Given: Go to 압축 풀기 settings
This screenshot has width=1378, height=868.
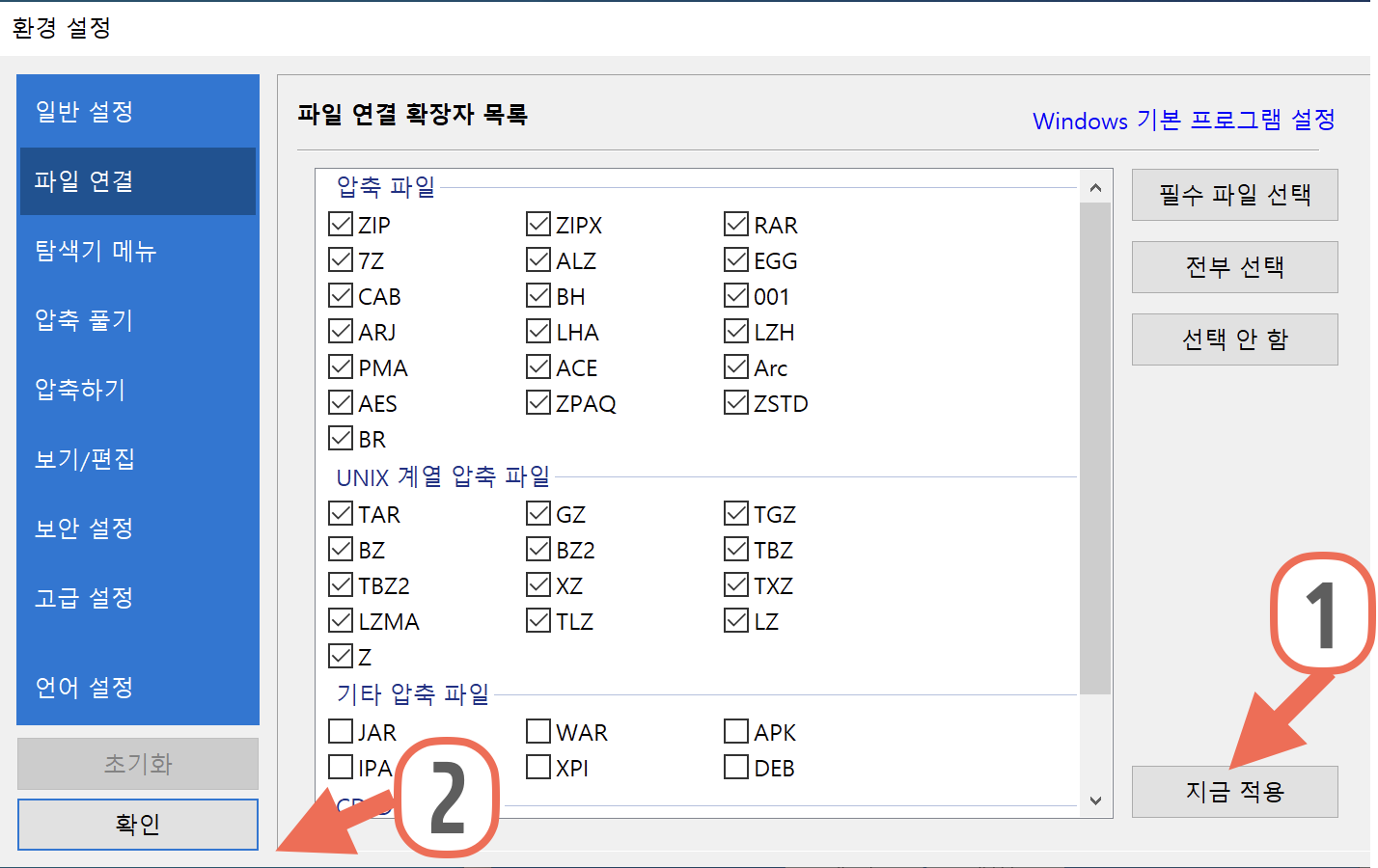Looking at the screenshot, I should coord(138,320).
